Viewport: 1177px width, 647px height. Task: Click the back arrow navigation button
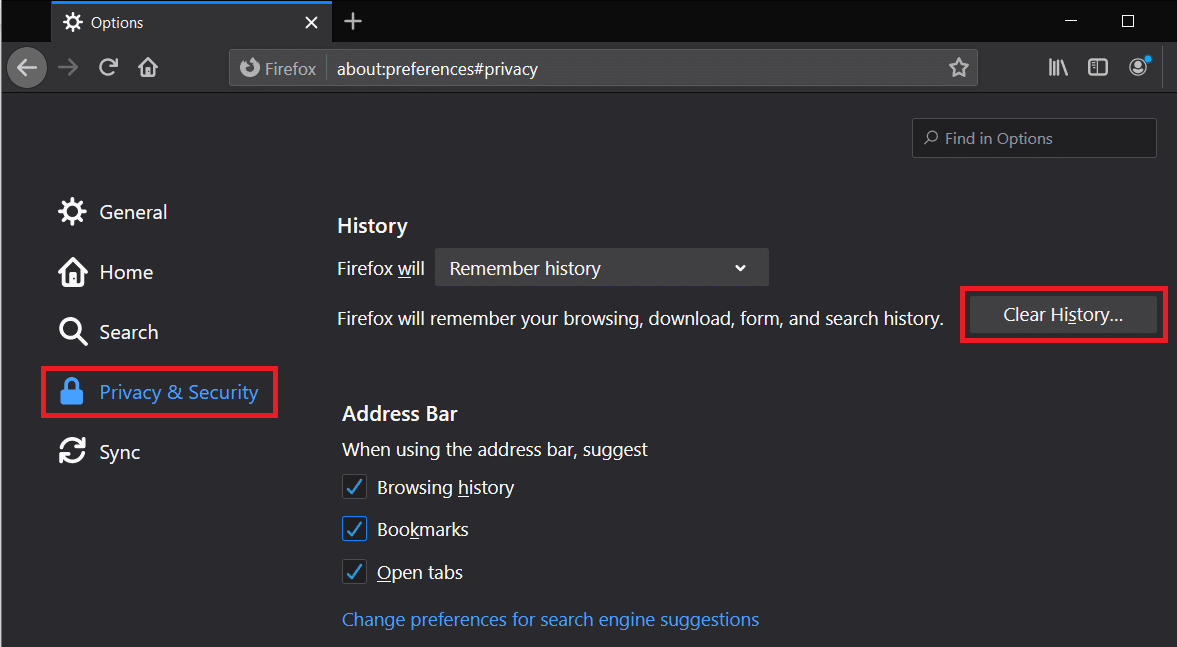pos(27,68)
